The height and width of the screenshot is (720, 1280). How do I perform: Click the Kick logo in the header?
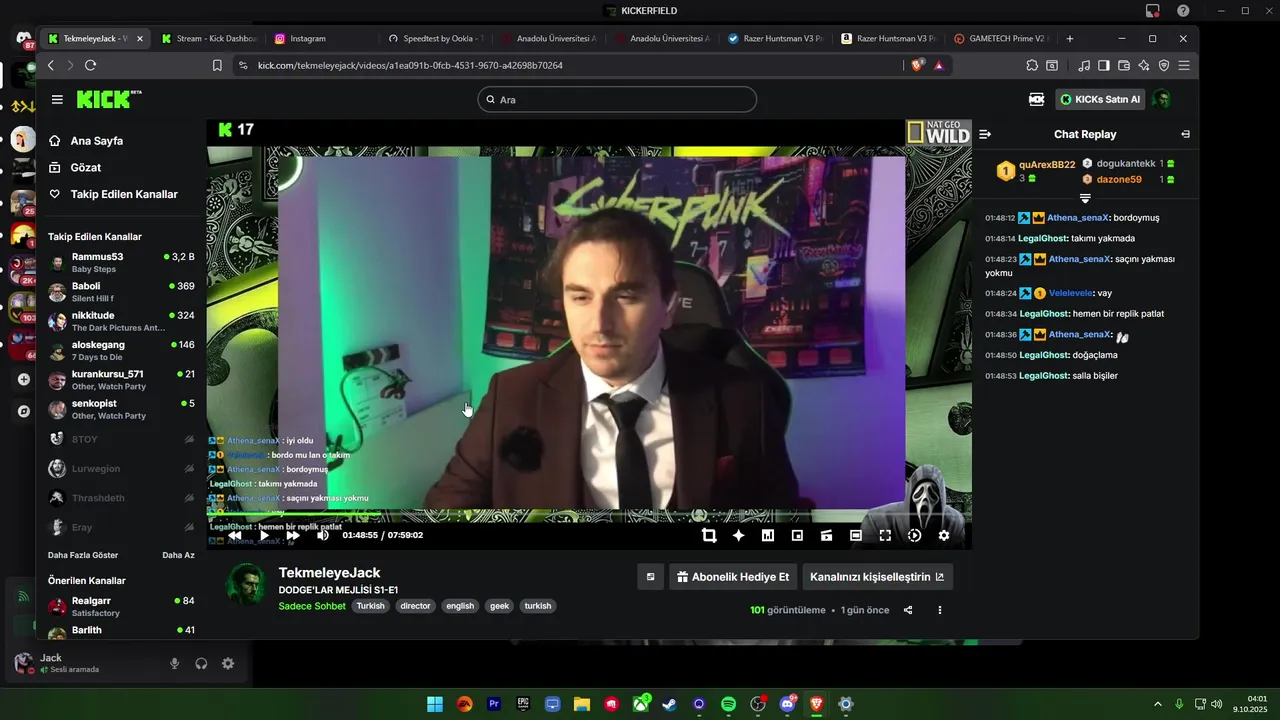point(108,100)
